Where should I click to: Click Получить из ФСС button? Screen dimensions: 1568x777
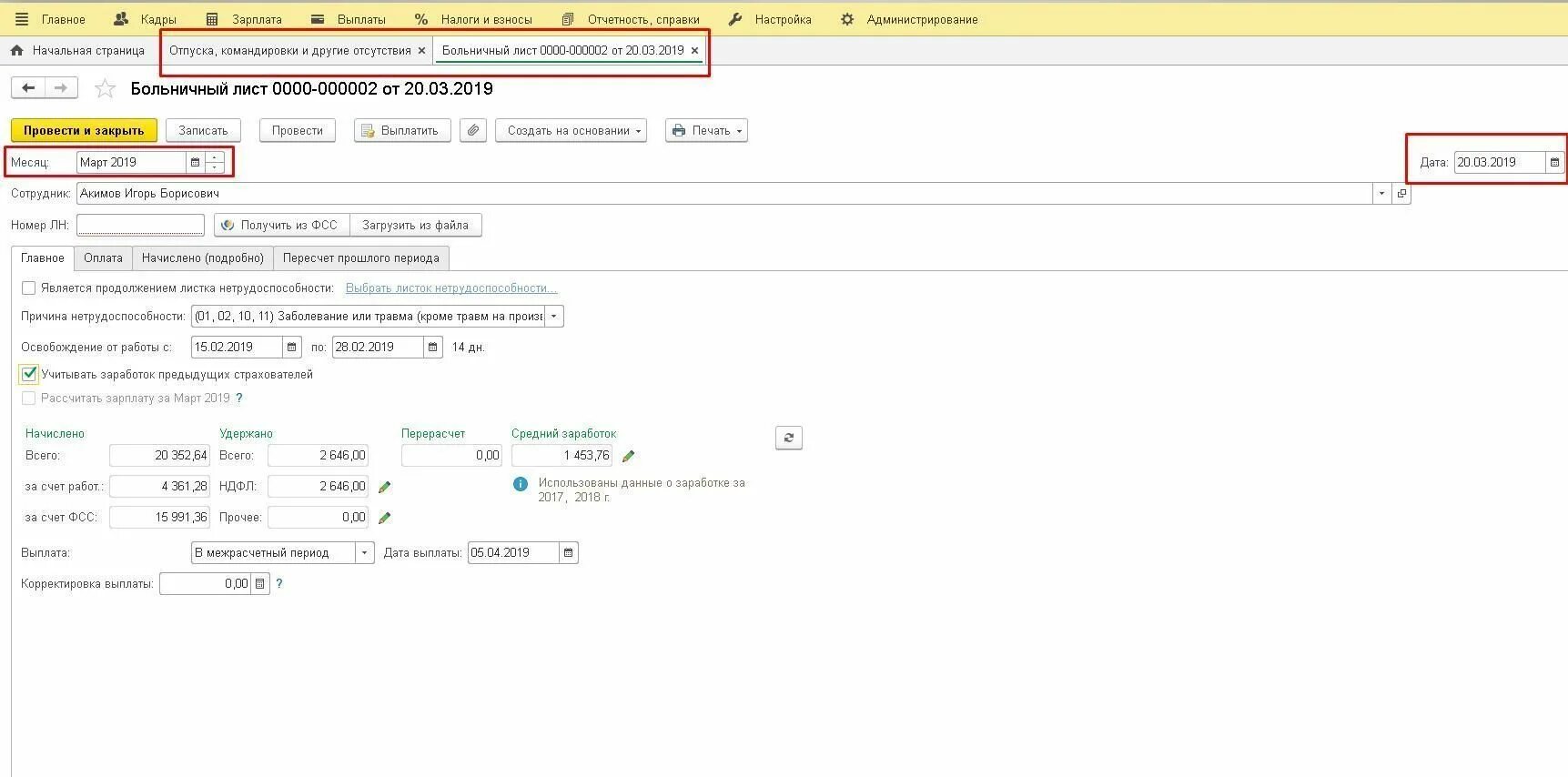(281, 226)
